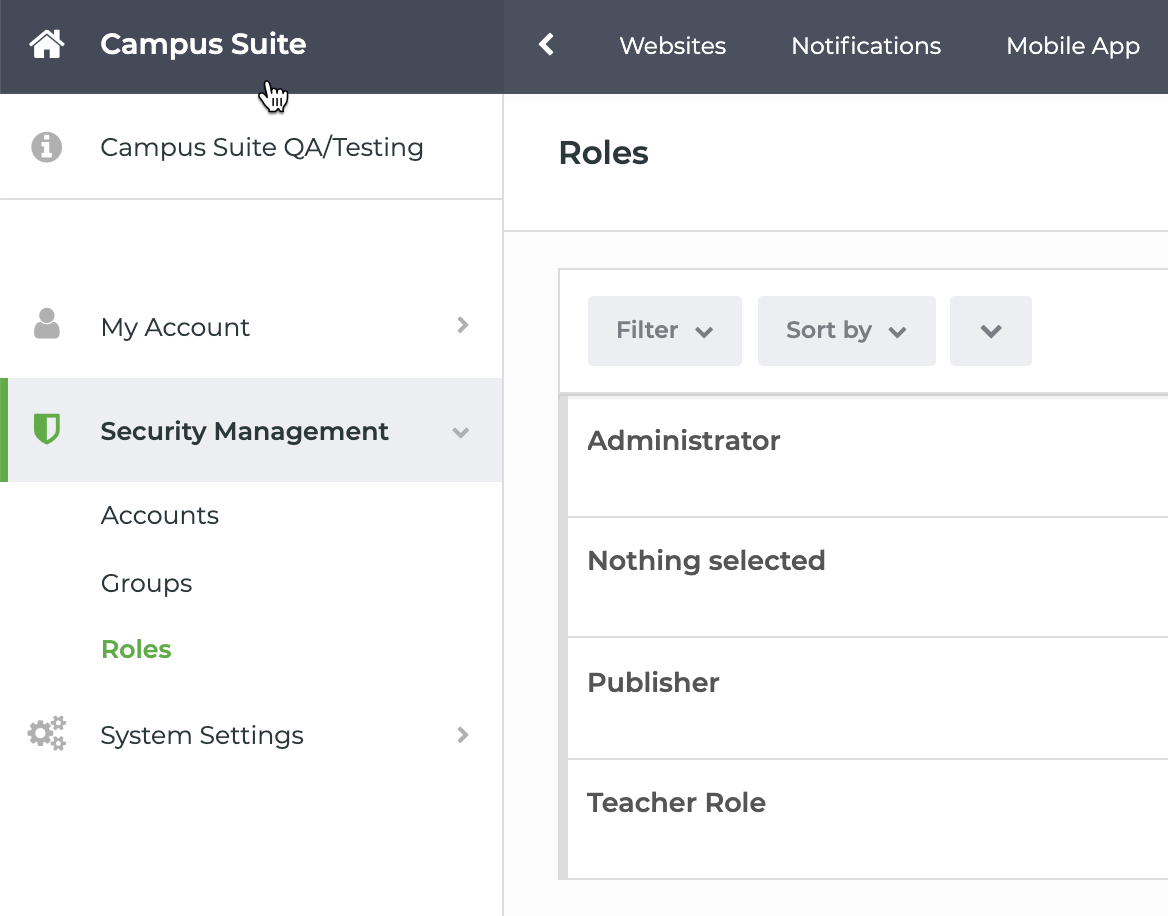Expand the My Account section
Screen dimensions: 1168x916
461,325
